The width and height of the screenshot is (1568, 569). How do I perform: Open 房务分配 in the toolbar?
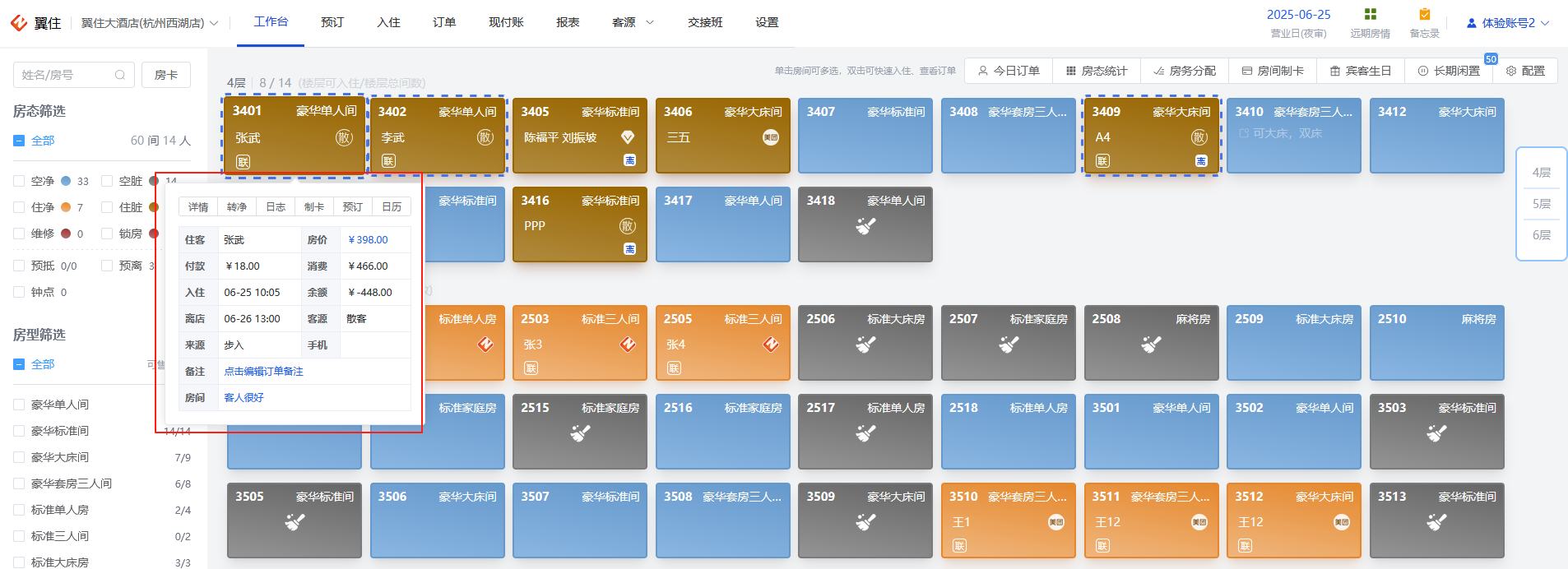(1185, 71)
